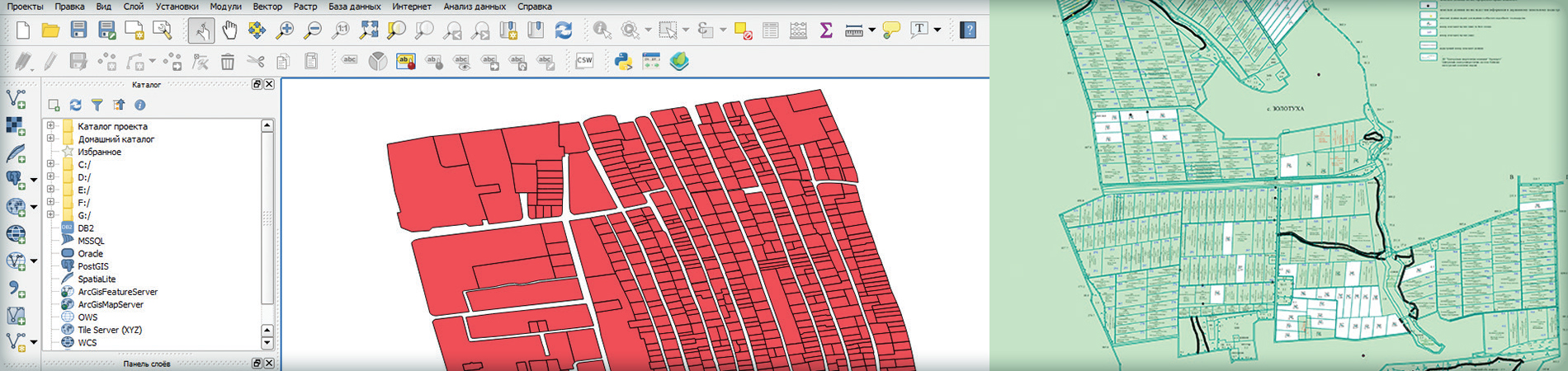Viewport: 1568px width, 371px height.
Task: Toggle editing with the pencil icon
Action: click(50, 61)
